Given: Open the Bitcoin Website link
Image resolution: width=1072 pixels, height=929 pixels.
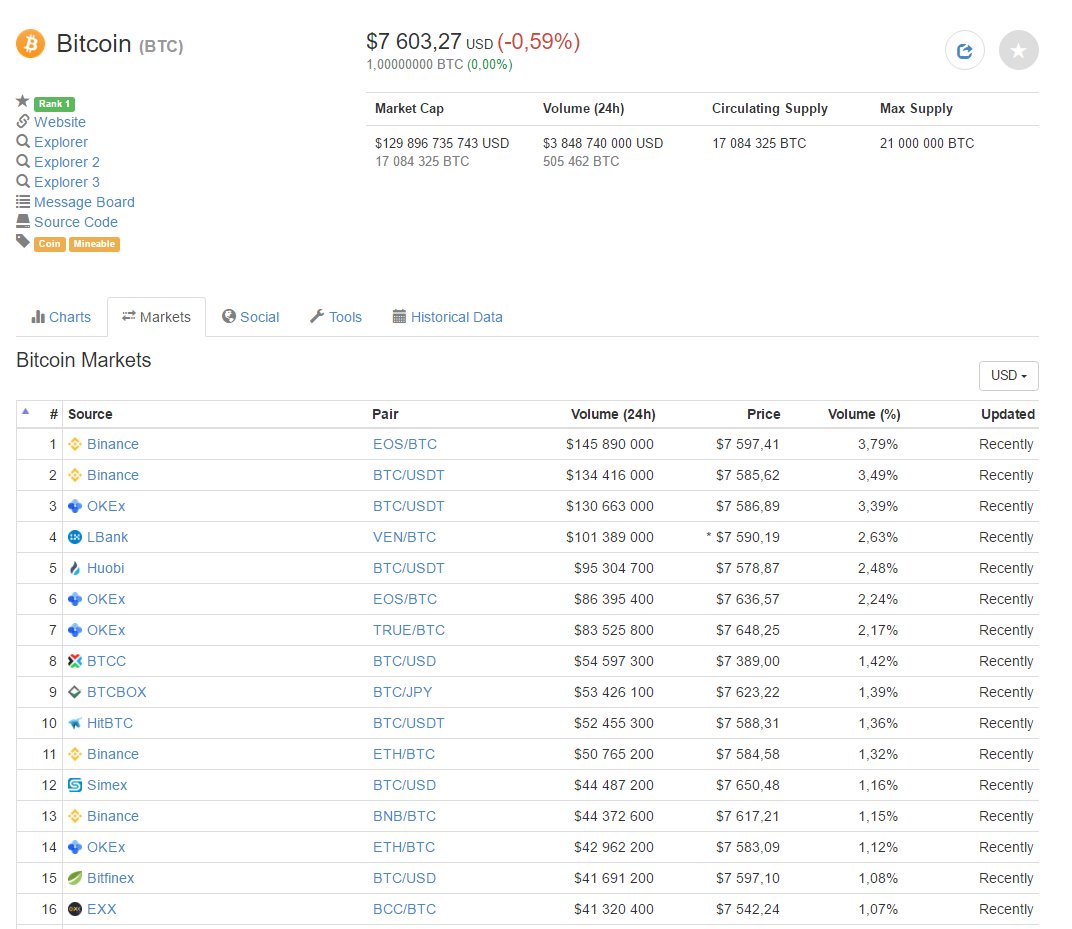Looking at the screenshot, I should [x=59, y=122].
